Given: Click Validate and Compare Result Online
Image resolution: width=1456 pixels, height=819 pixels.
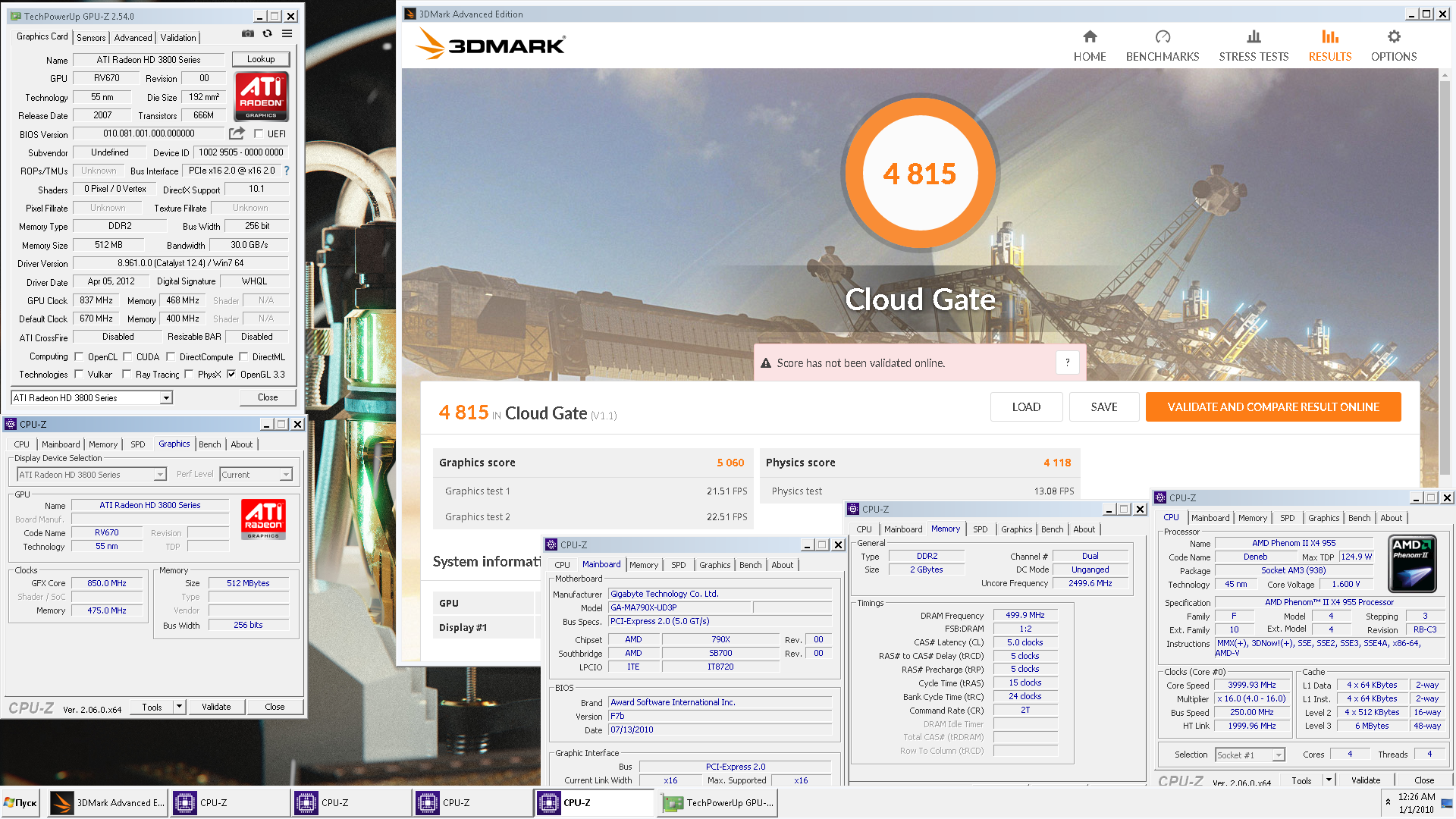Looking at the screenshot, I should click(x=1273, y=407).
